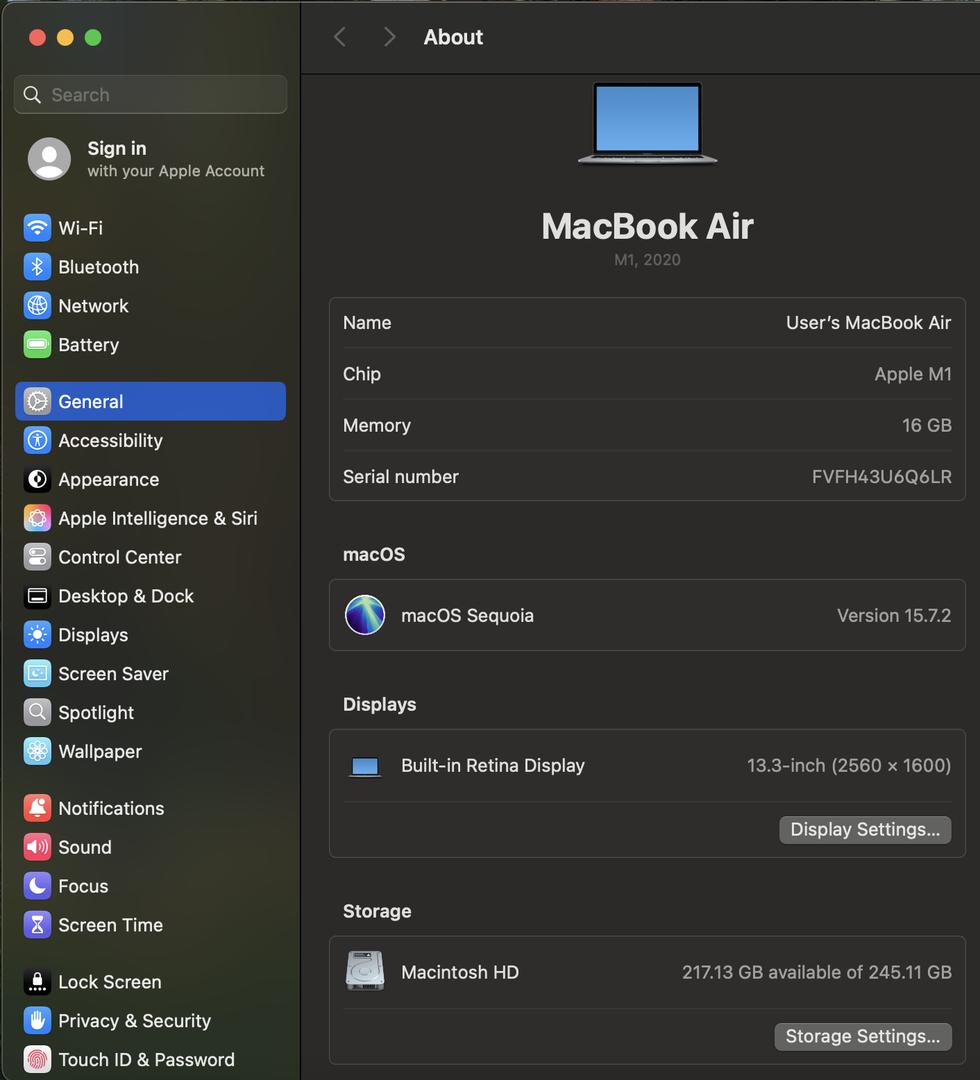Image resolution: width=980 pixels, height=1080 pixels.
Task: Click the Touch ID & Password fingerprint icon
Action: coord(37,1060)
